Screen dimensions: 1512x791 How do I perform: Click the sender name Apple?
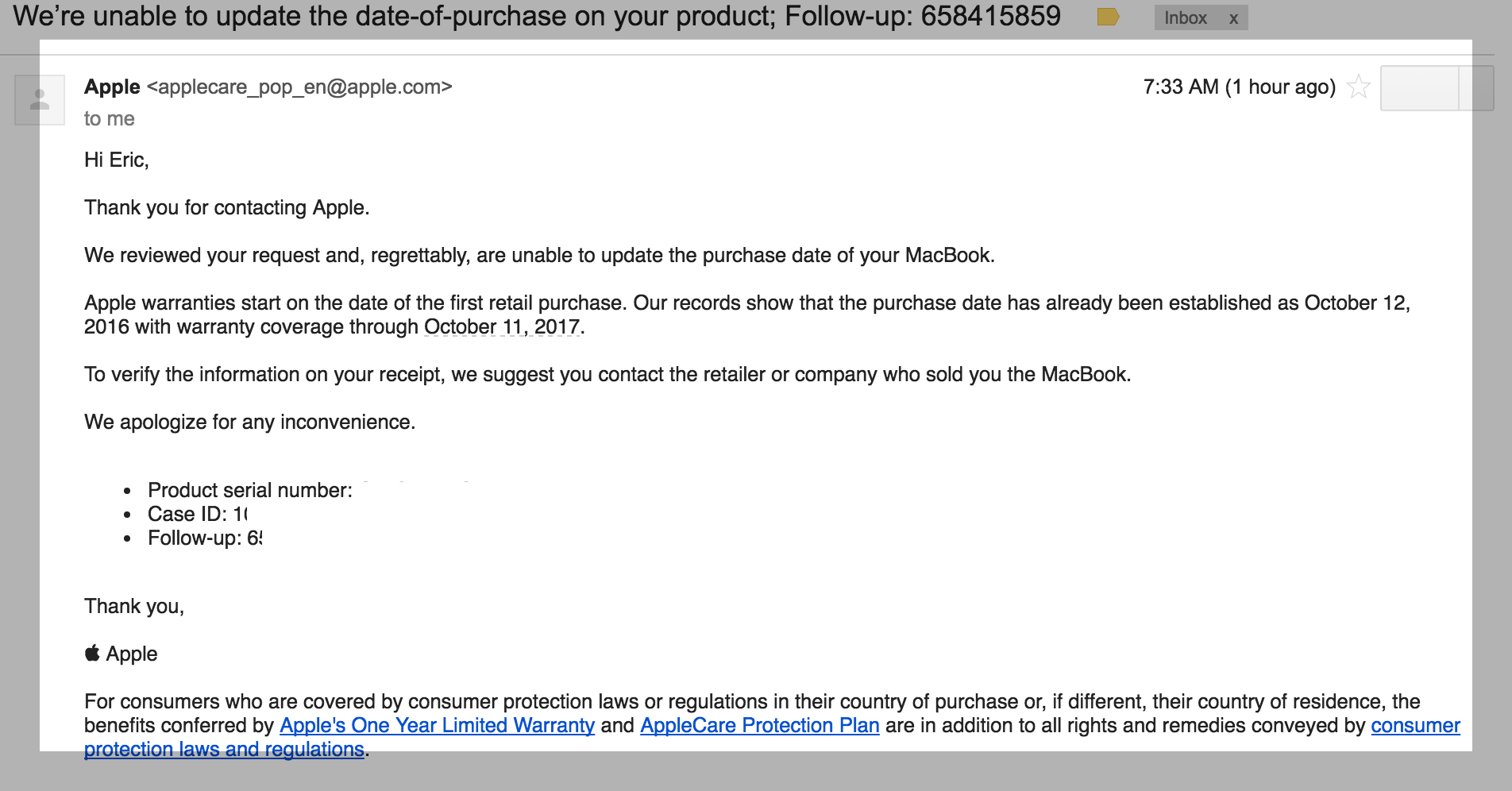[112, 87]
